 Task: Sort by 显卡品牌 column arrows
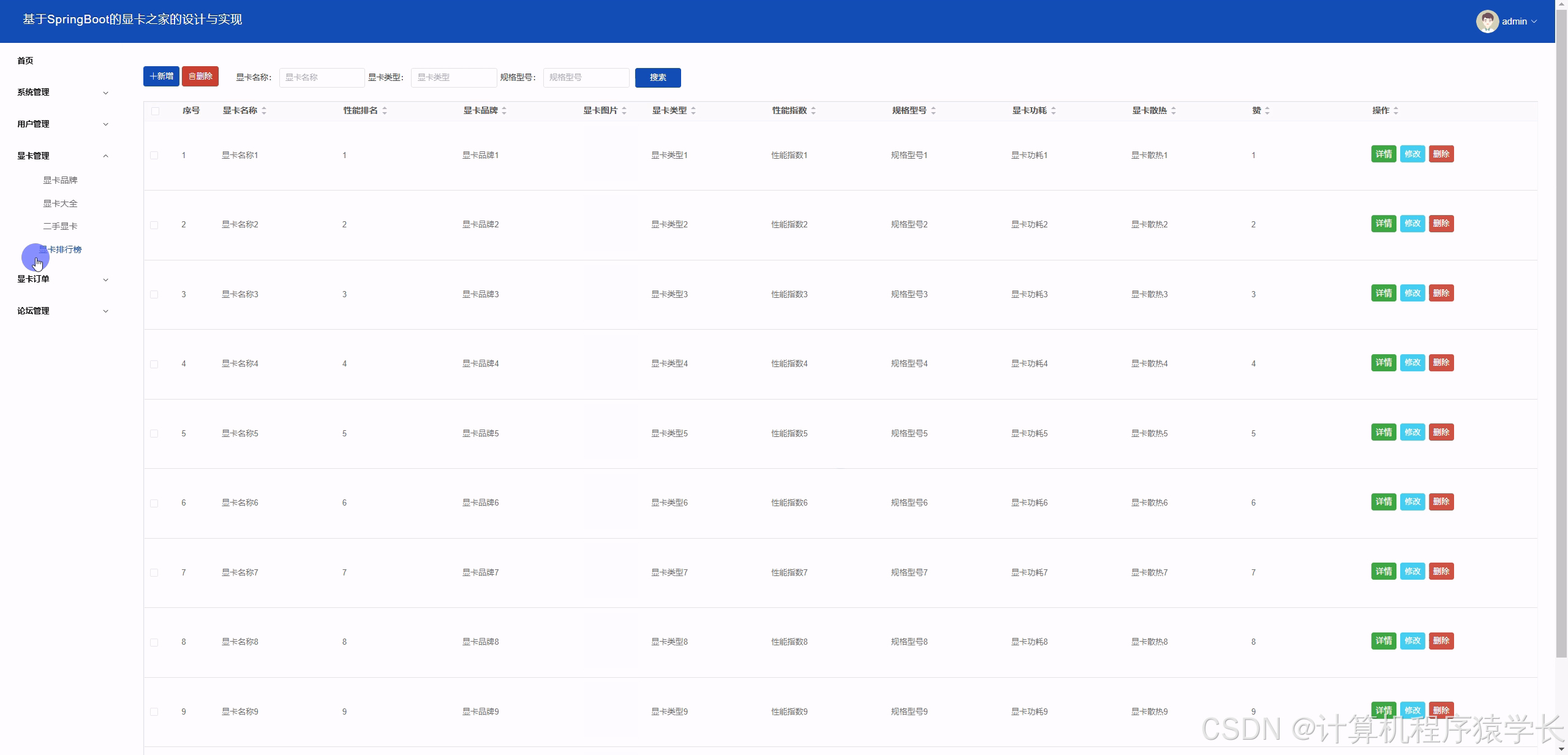tap(504, 111)
